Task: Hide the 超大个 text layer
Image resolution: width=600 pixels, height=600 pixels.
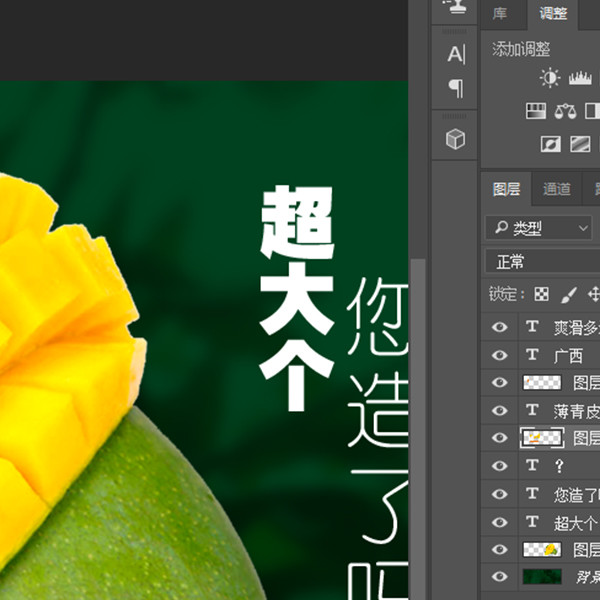Action: (x=499, y=522)
